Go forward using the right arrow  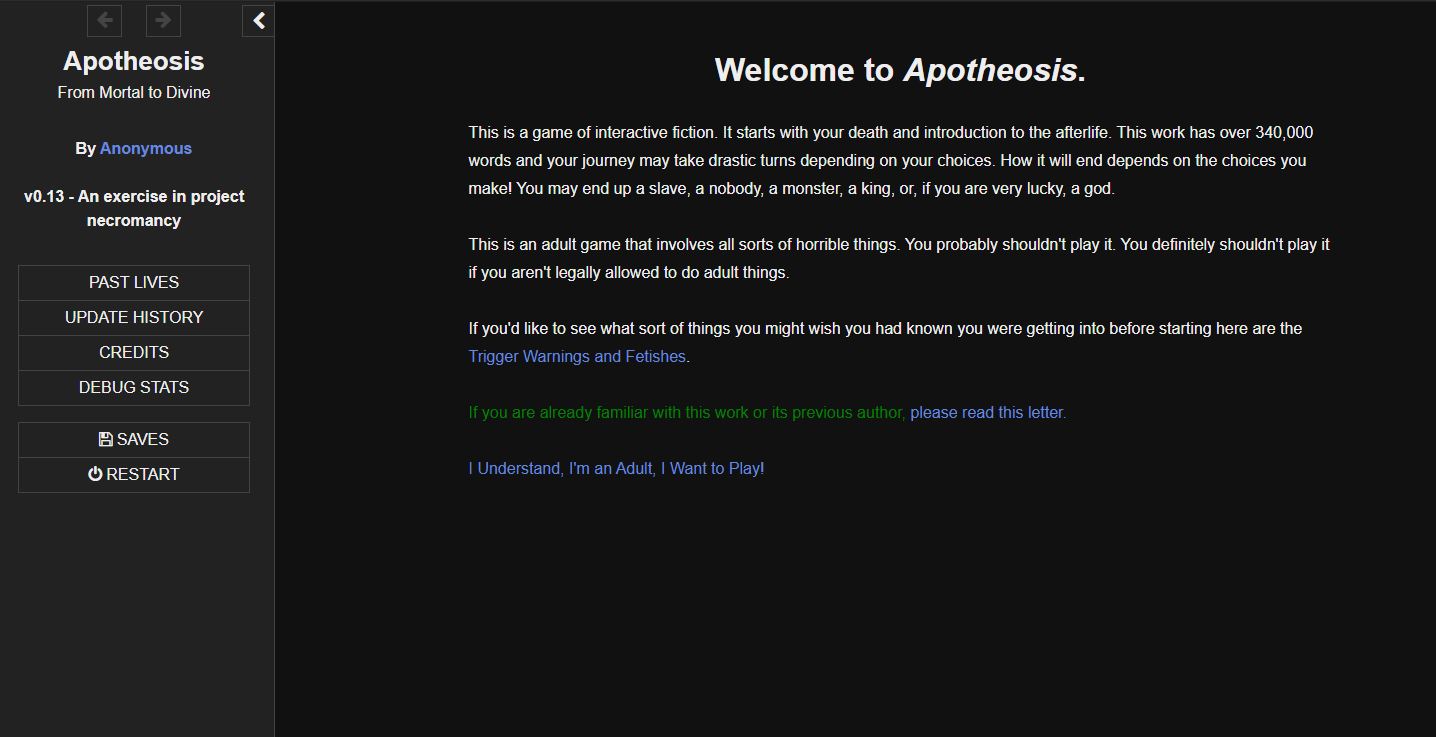tap(163, 20)
